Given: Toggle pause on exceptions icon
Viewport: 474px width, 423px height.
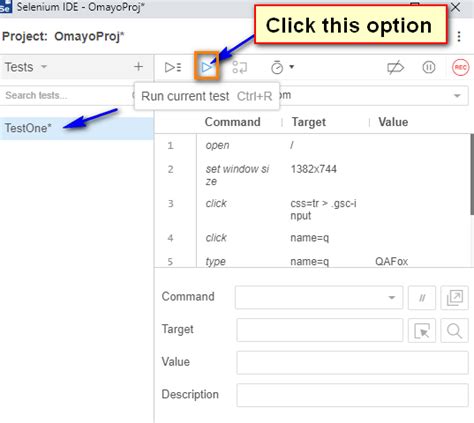Looking at the screenshot, I should (429, 68).
